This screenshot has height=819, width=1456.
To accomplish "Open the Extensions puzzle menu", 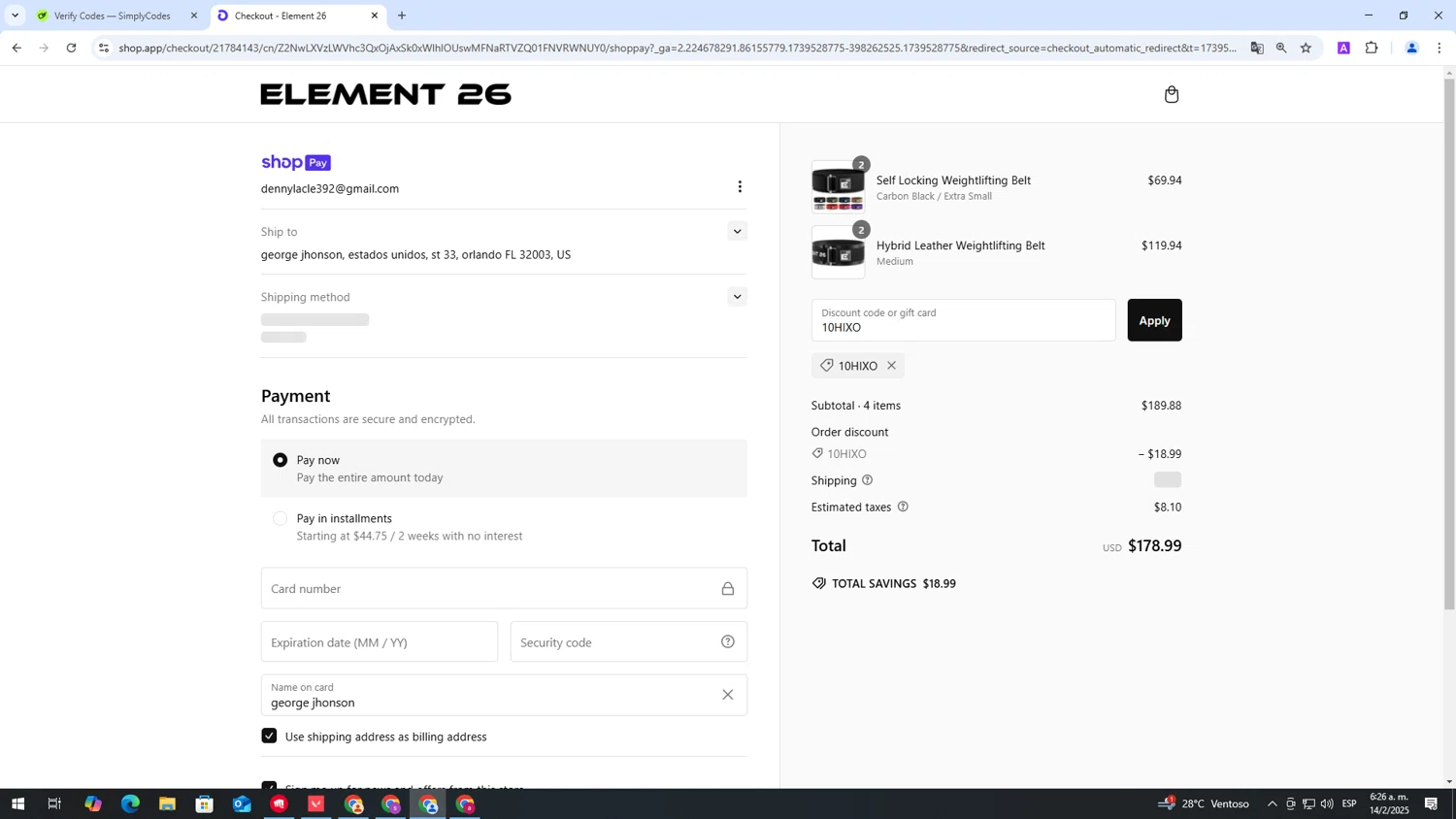I will pos(1372,48).
